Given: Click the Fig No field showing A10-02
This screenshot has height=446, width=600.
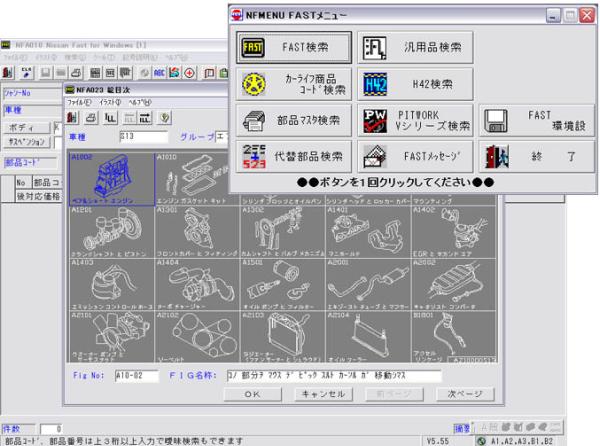Looking at the screenshot, I should pos(137,376).
